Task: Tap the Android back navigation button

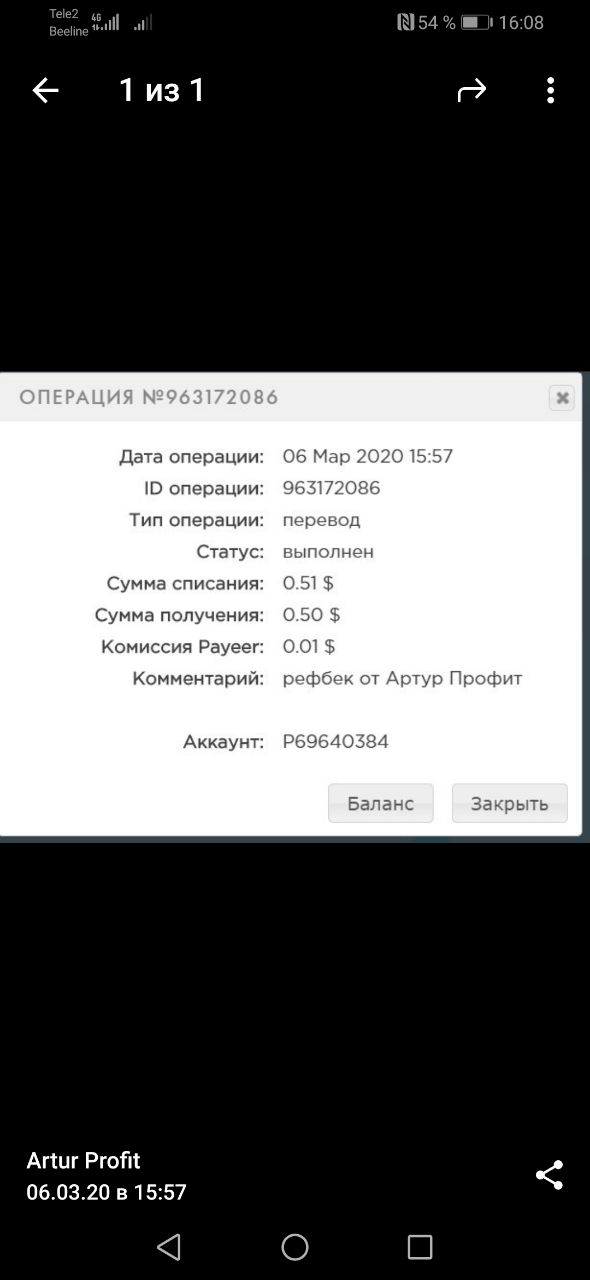Action: 169,1246
